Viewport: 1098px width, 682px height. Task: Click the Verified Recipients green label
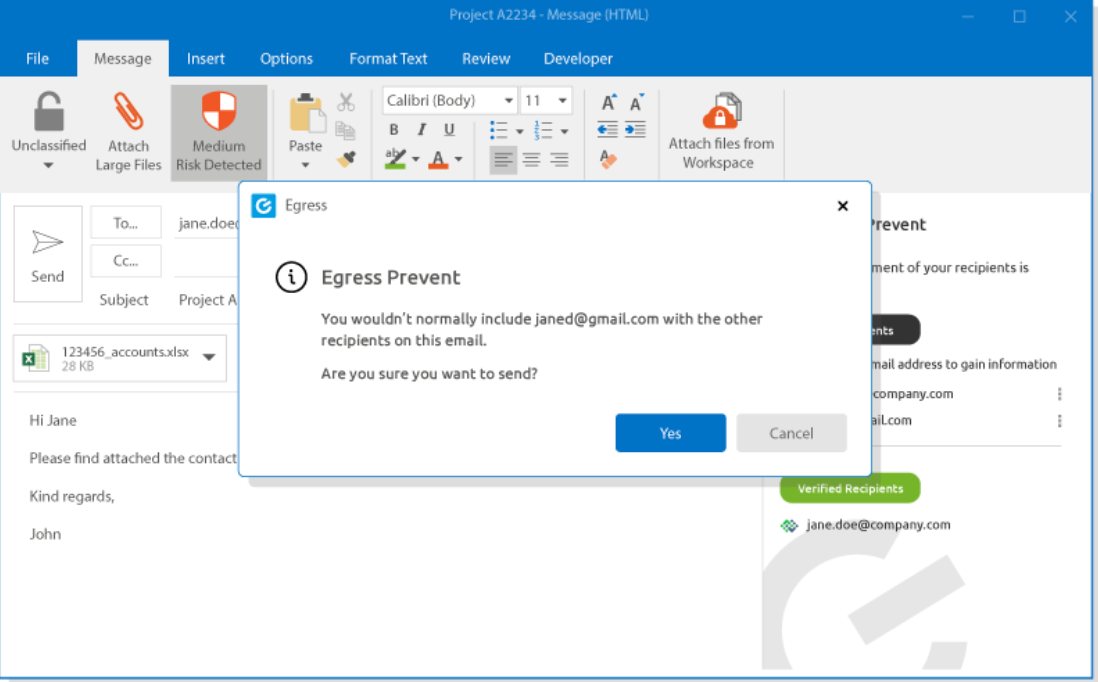coord(849,489)
